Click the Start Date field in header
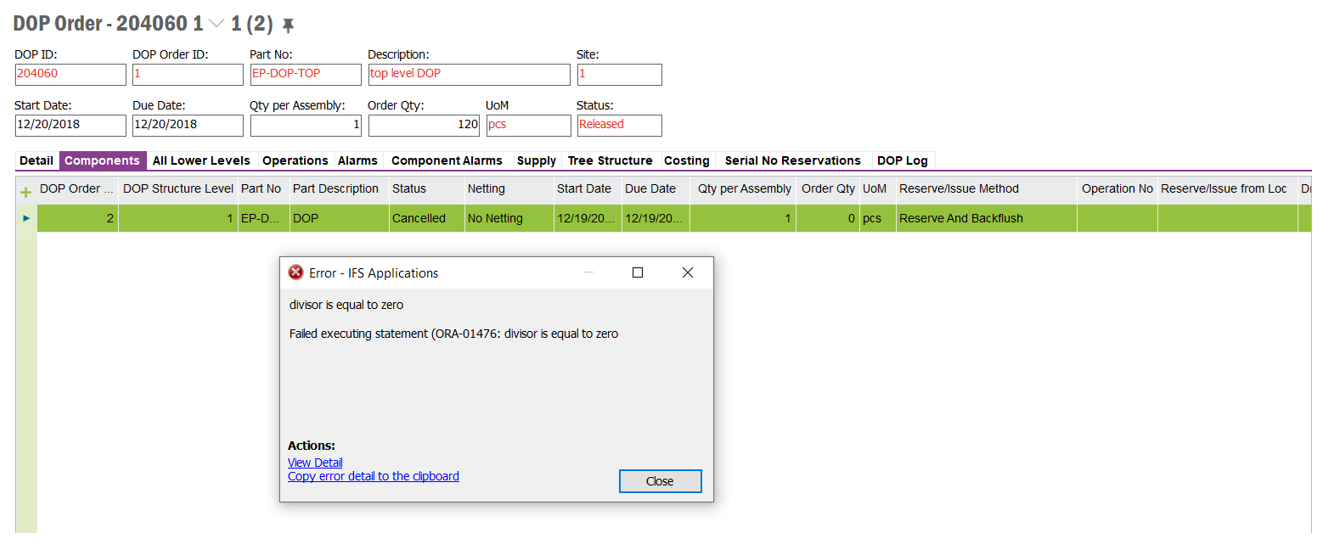1342x553 pixels. click(x=70, y=125)
